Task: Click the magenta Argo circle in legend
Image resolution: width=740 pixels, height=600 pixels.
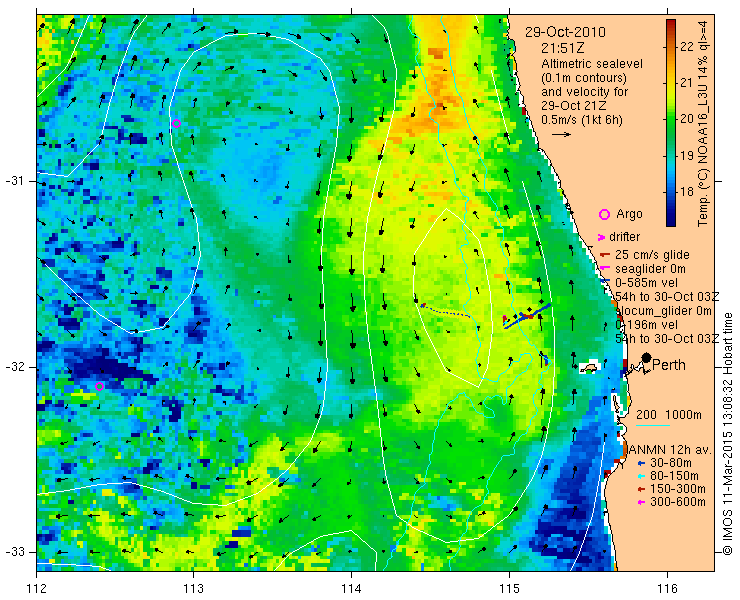Action: point(604,215)
